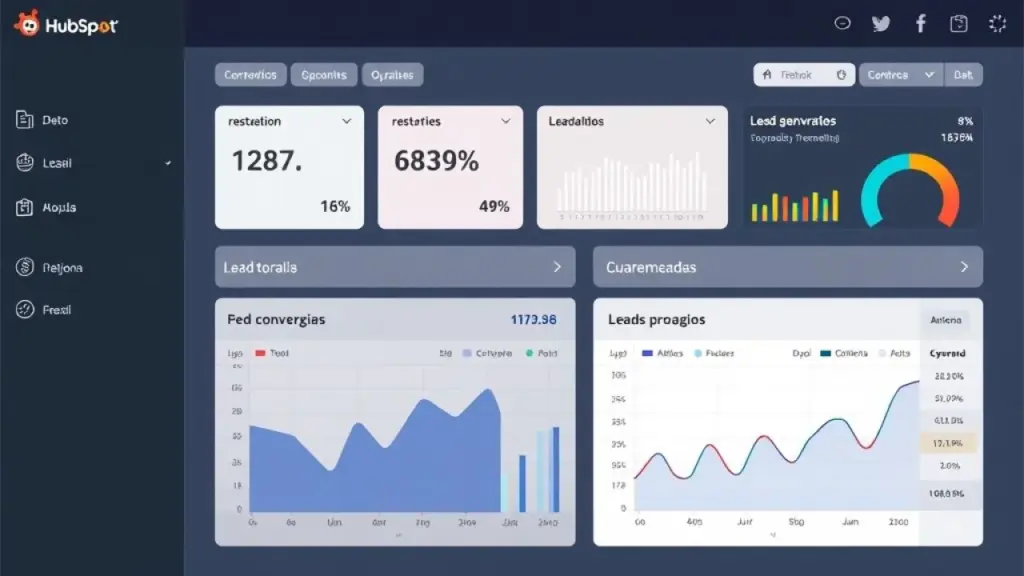Switch to the Contenios tab

(249, 74)
